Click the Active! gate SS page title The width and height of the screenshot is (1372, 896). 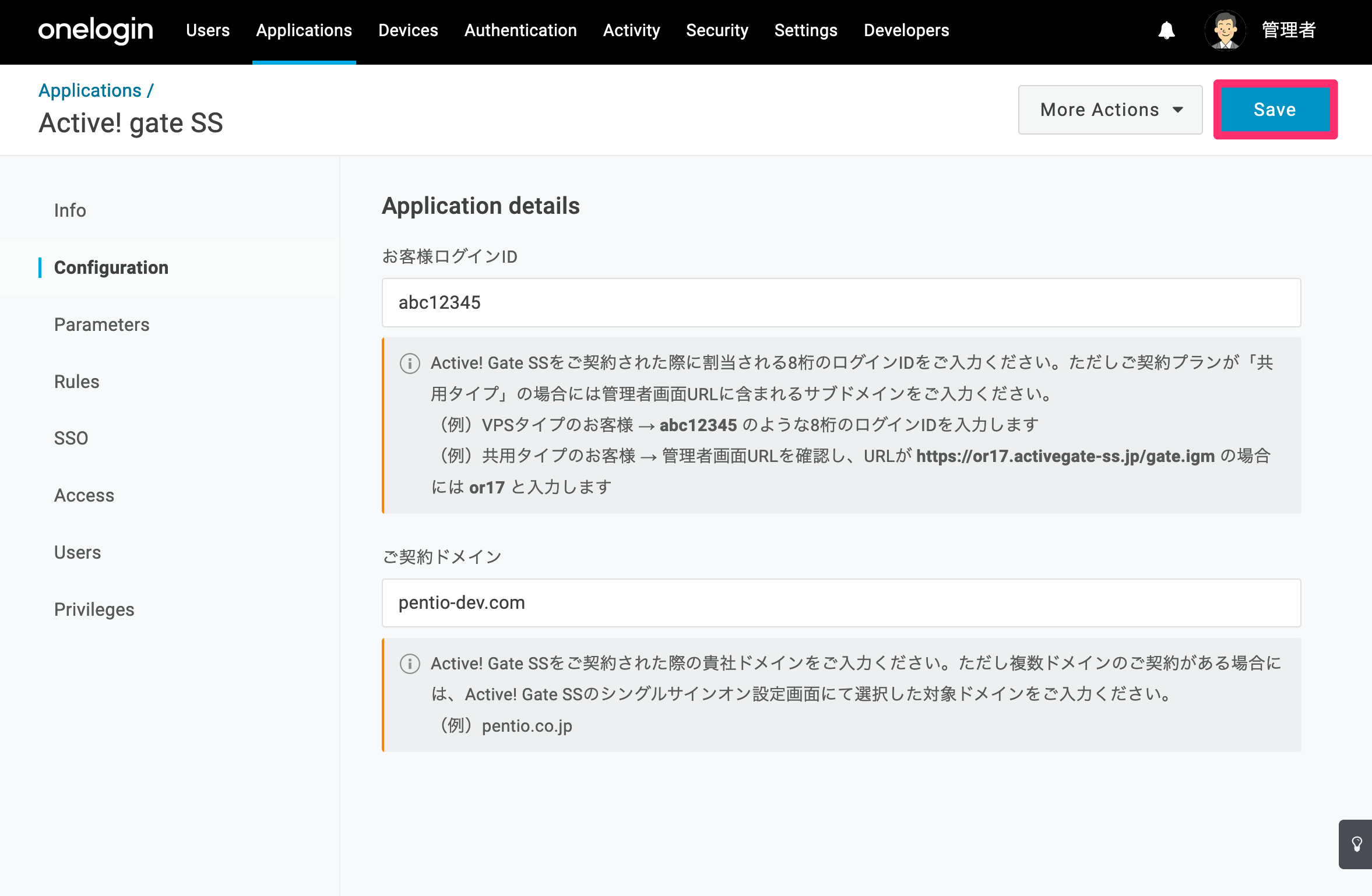(131, 123)
